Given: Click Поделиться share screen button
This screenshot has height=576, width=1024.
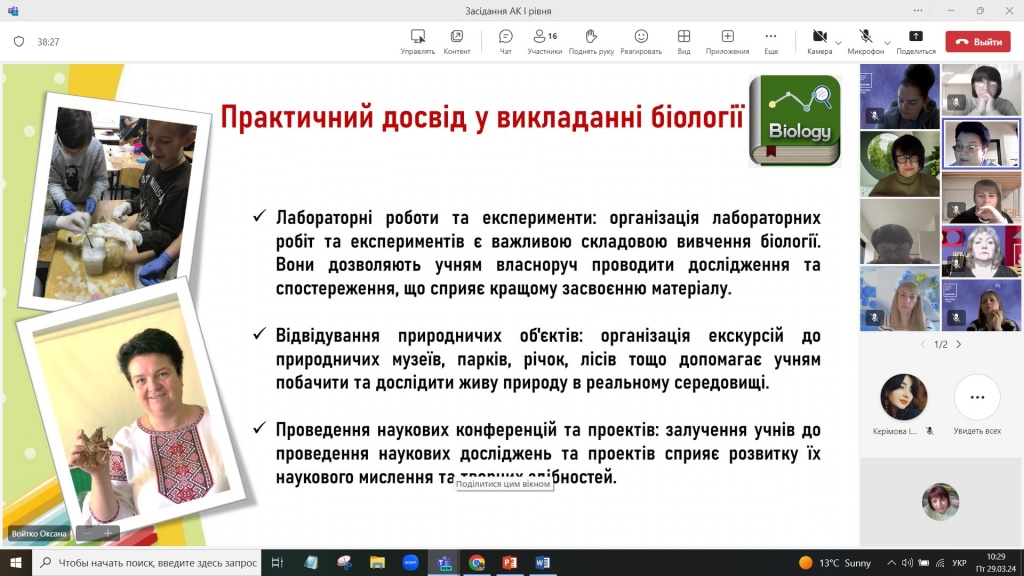Looking at the screenshot, I should click(x=916, y=41).
